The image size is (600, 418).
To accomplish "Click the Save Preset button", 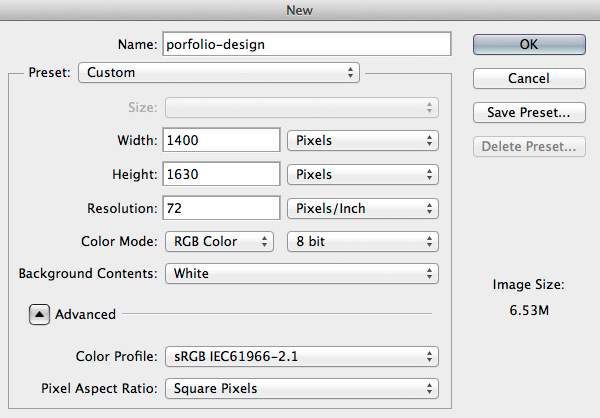I will click(528, 112).
